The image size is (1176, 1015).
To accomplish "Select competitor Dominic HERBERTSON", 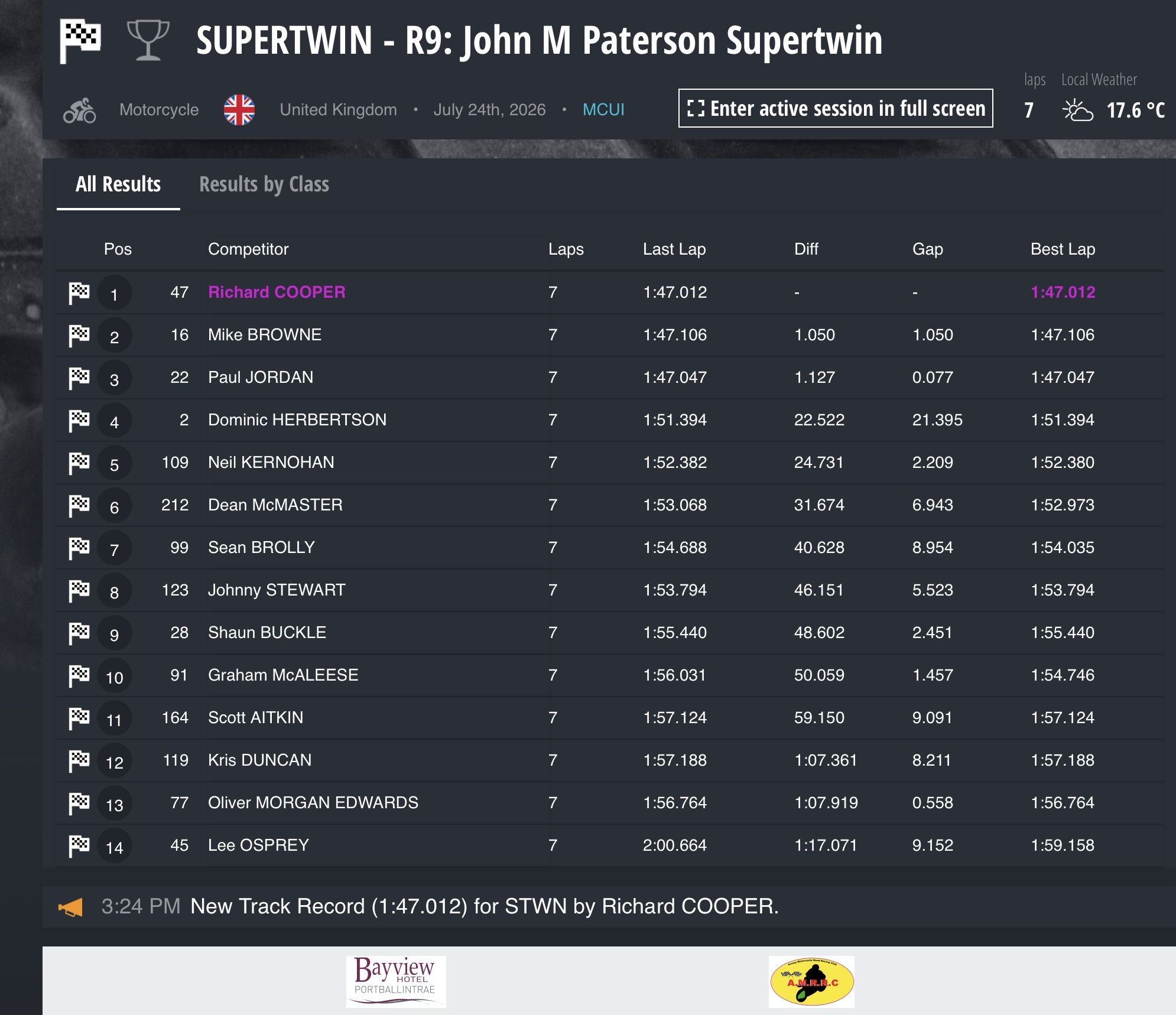I will [x=297, y=419].
